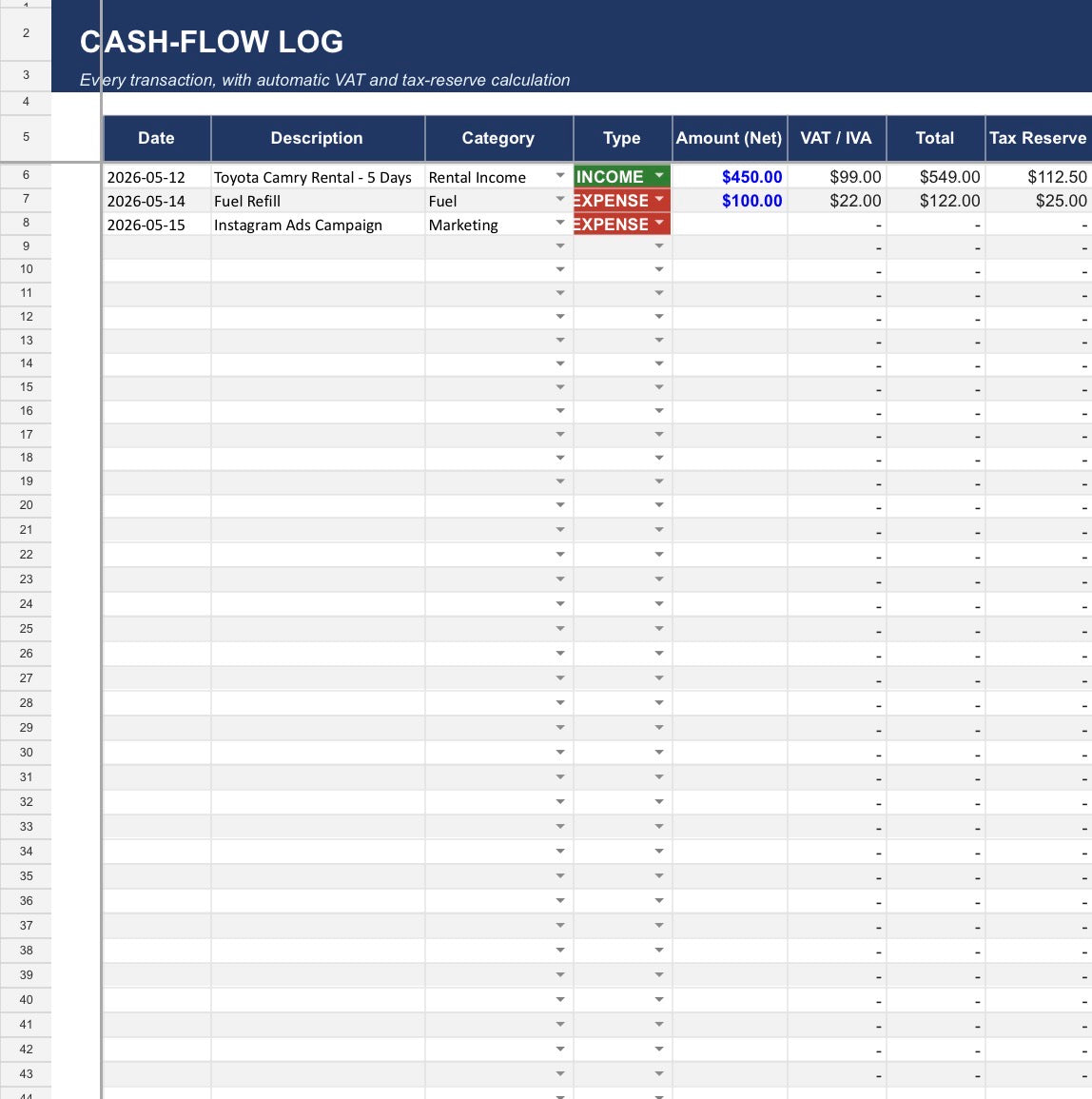The image size is (1092, 1099).
Task: Select row header 25
Action: pos(26,629)
